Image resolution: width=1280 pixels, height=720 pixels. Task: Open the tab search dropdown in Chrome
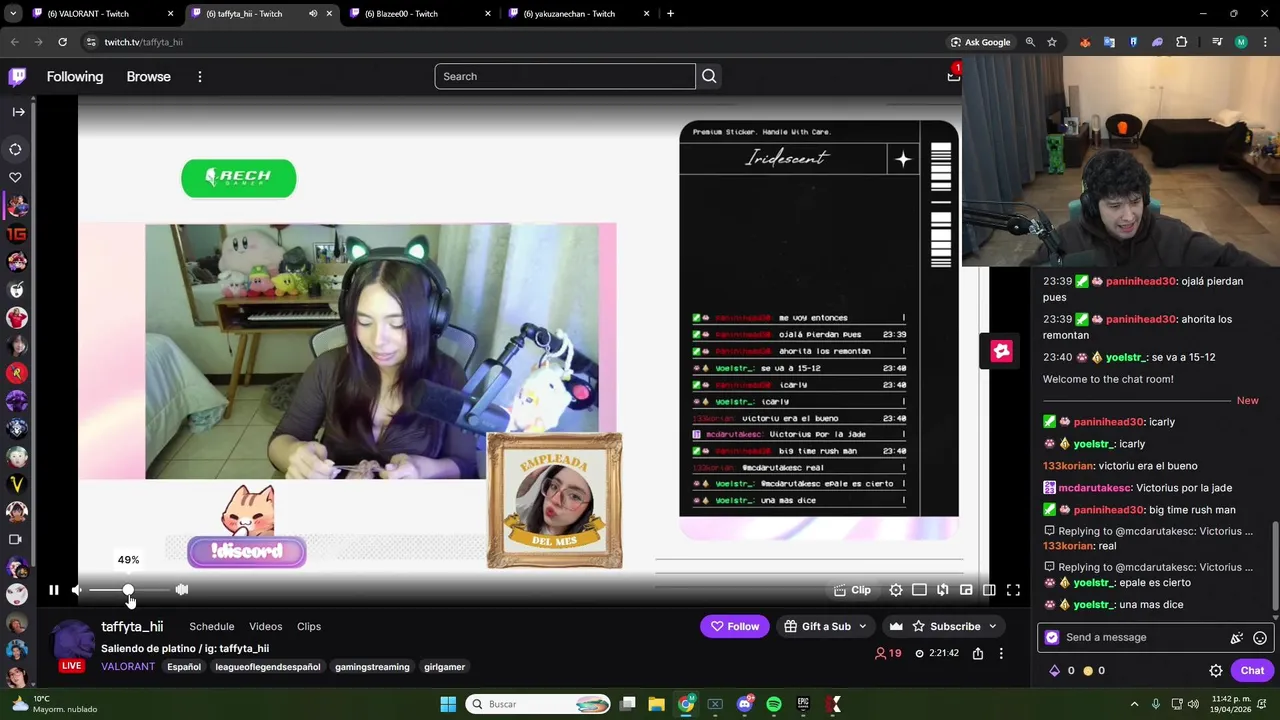[13, 14]
